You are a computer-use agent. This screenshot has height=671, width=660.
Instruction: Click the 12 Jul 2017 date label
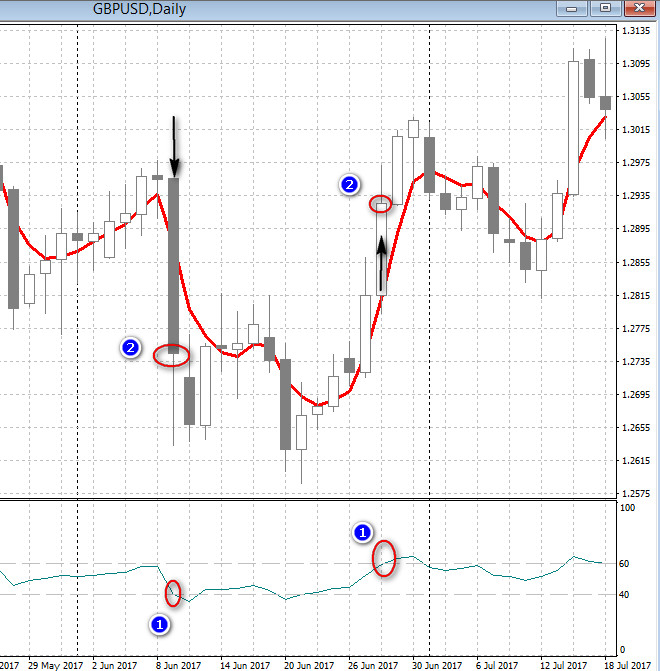coord(564,665)
